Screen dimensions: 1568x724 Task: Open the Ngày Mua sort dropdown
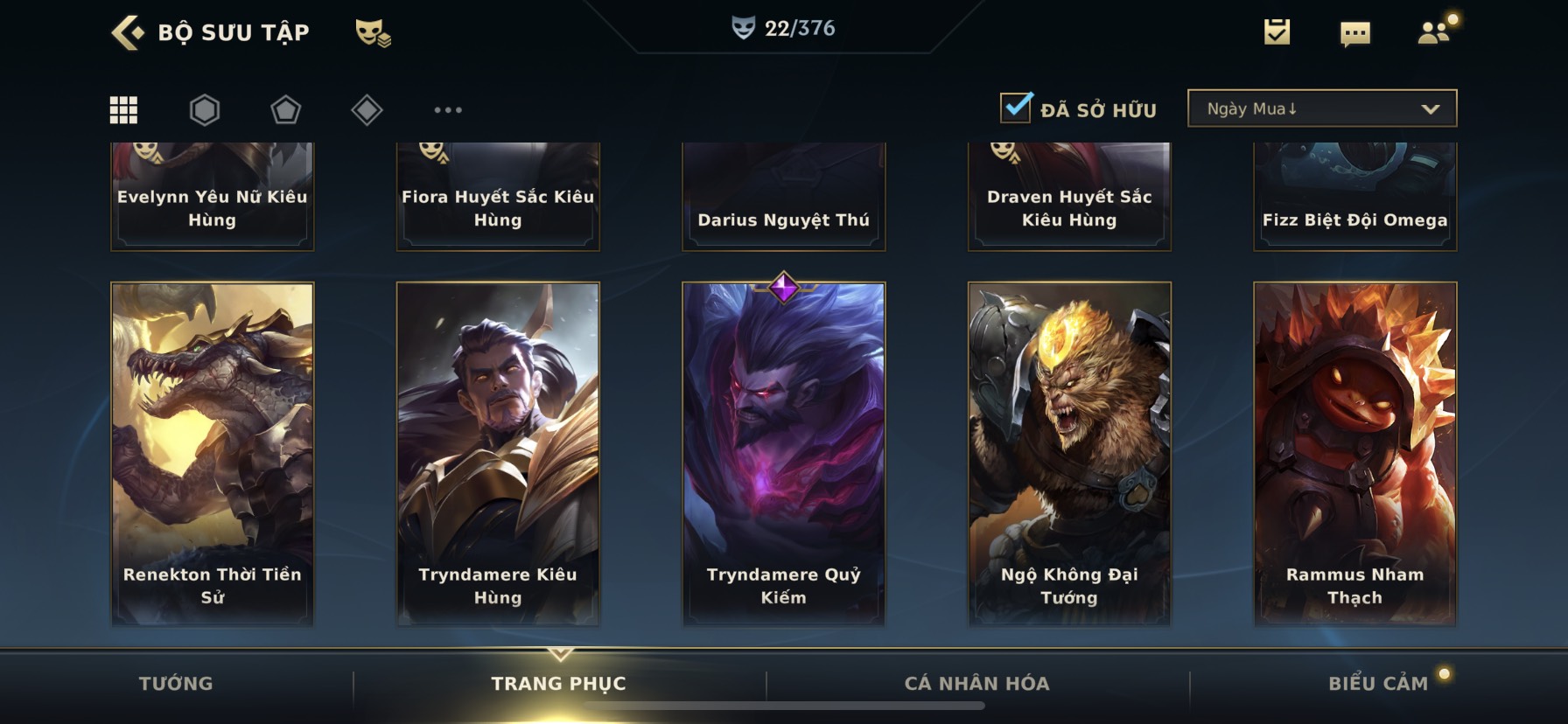(x=1322, y=108)
